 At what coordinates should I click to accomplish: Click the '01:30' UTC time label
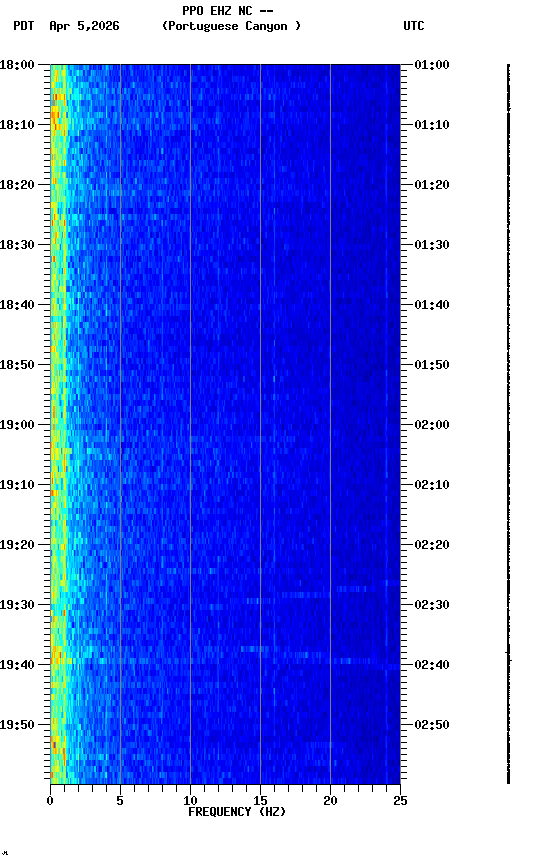pyautogui.click(x=432, y=245)
